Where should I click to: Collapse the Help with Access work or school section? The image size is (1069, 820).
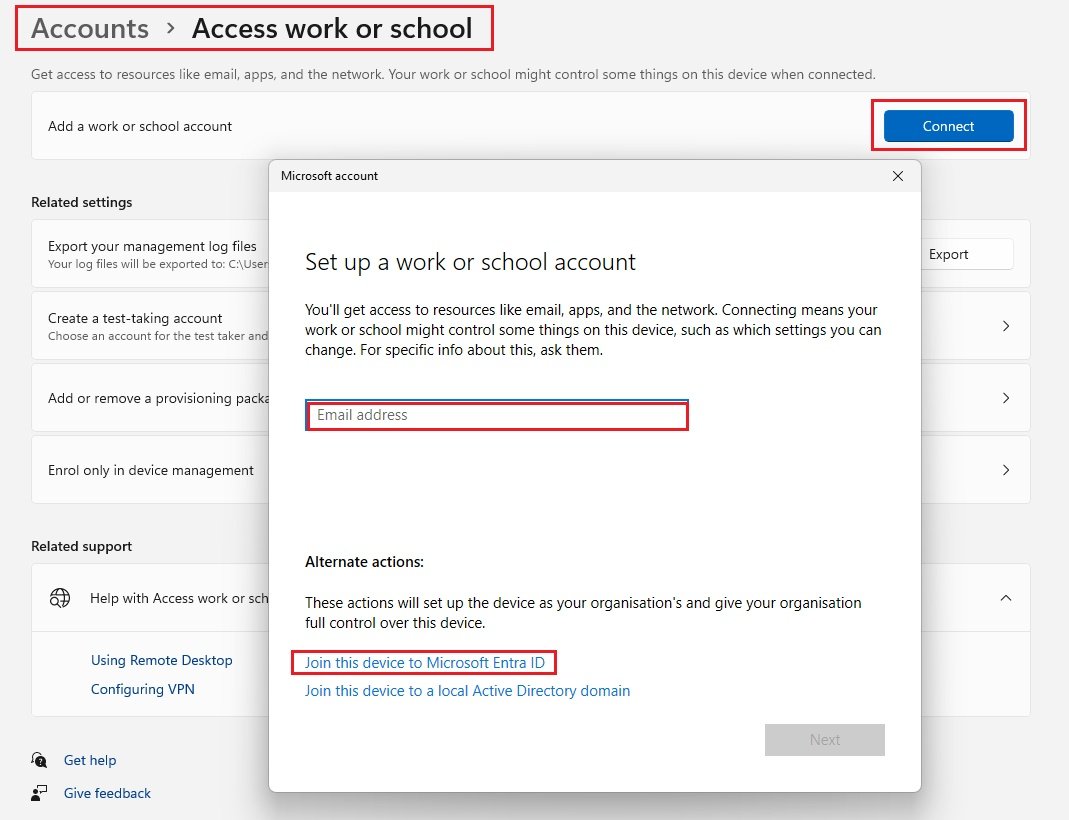coord(1006,598)
